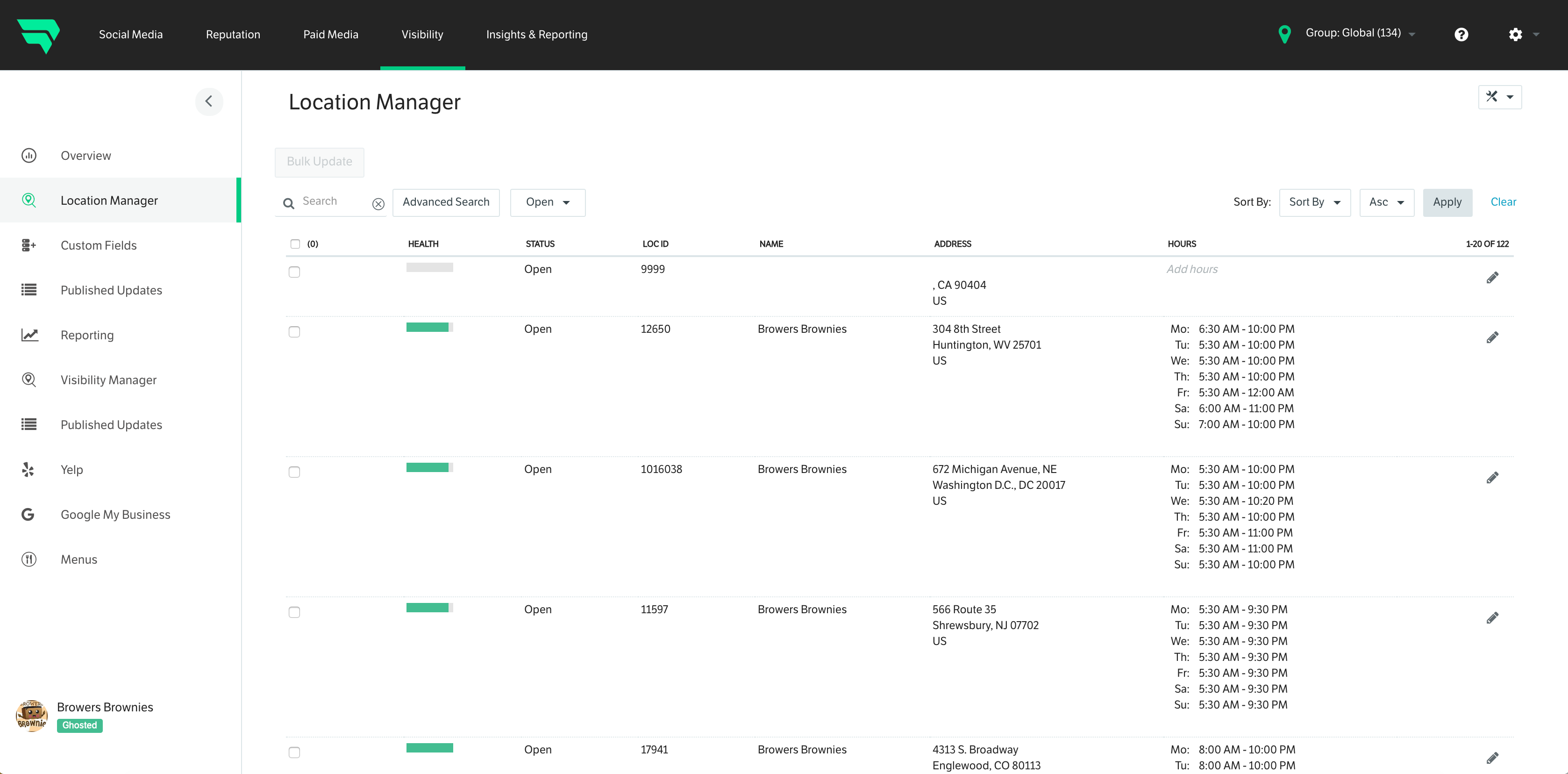Click the Clear link
The height and width of the screenshot is (774, 1568).
click(x=1503, y=202)
